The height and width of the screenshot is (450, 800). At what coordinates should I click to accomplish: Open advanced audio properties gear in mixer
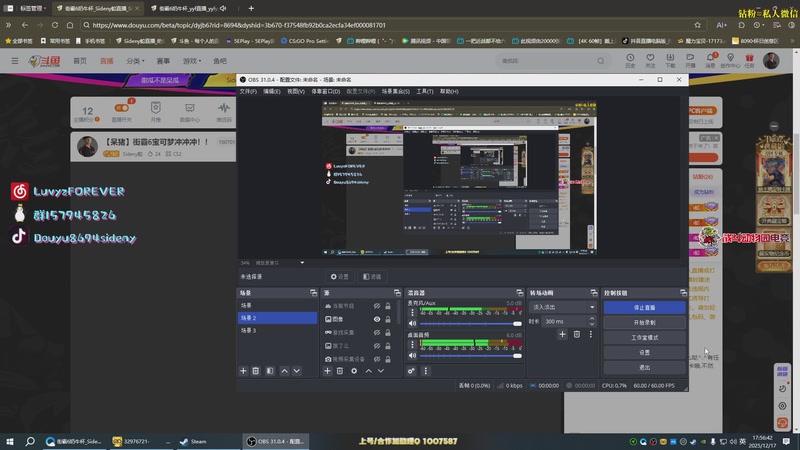pos(411,371)
